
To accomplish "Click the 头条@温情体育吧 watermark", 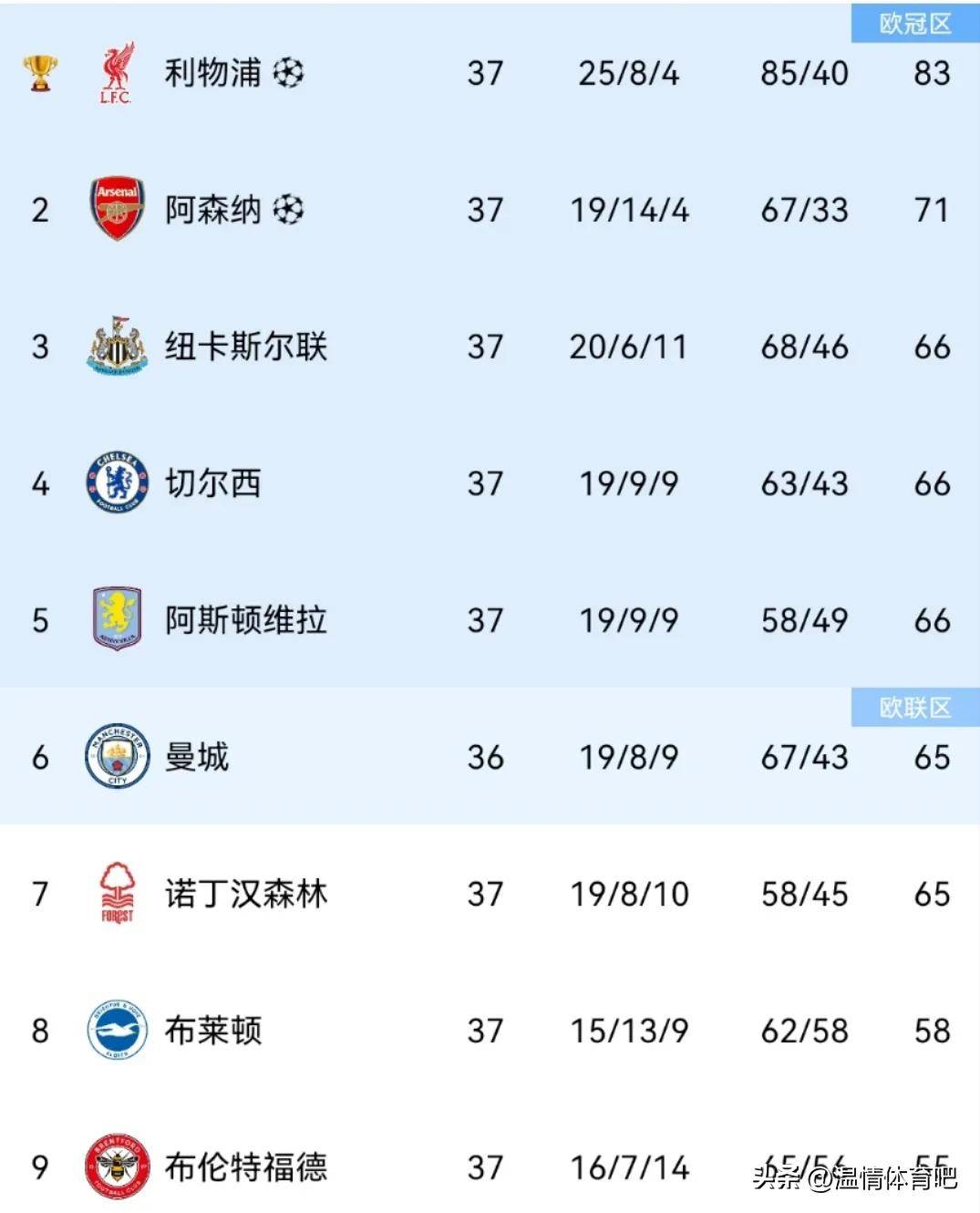I will pos(855,1177).
